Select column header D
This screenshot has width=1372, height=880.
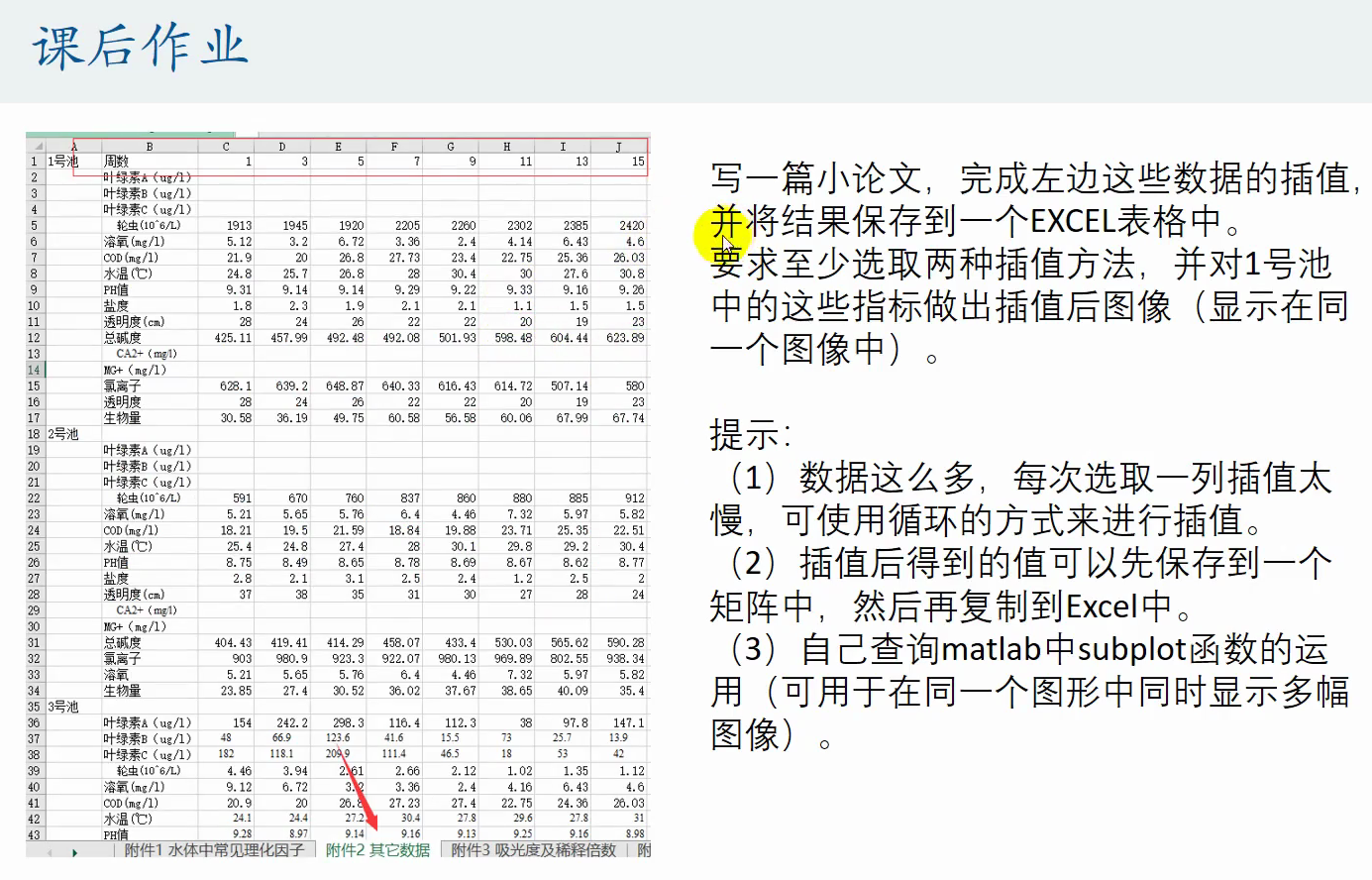click(282, 147)
